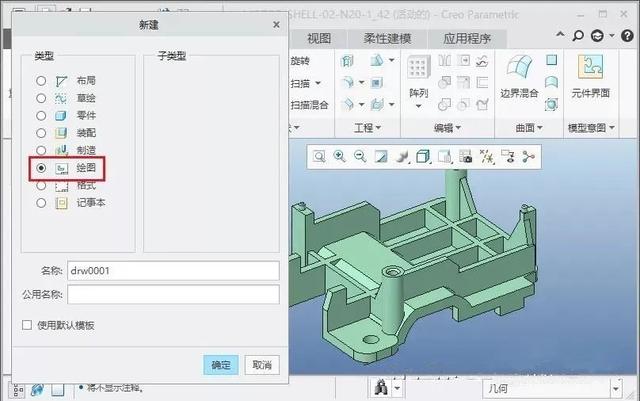The image size is (640, 401).
Task: Expand the Draft tool dropdown arrow
Action: [391, 60]
